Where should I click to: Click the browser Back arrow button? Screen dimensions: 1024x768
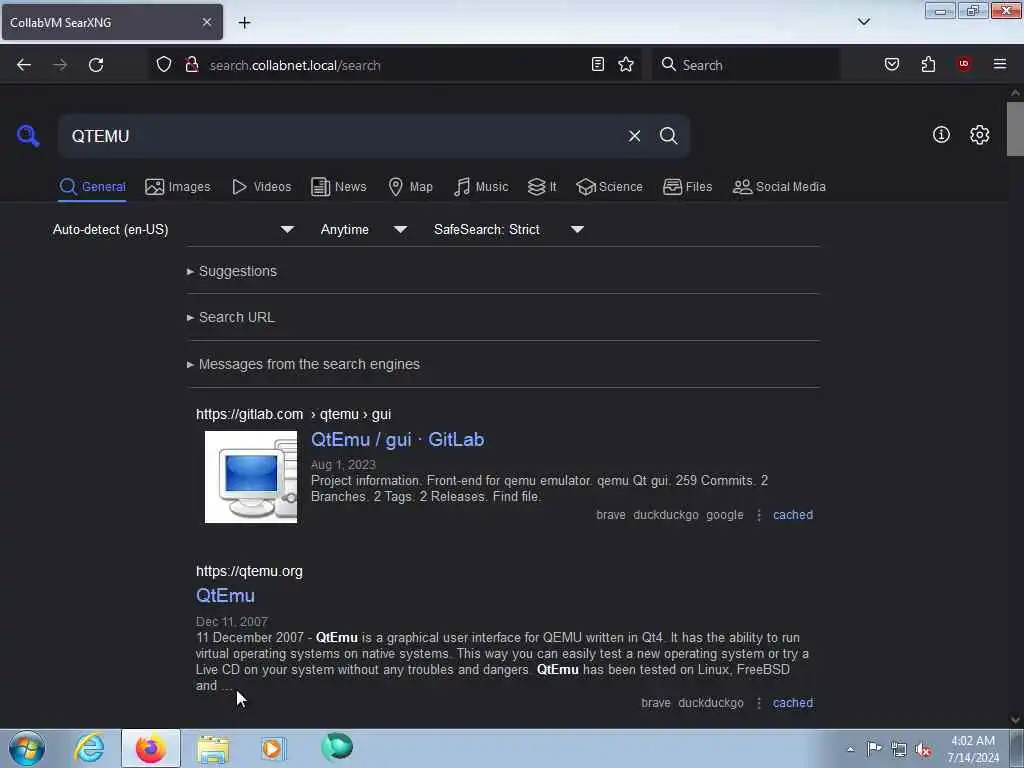[x=24, y=65]
